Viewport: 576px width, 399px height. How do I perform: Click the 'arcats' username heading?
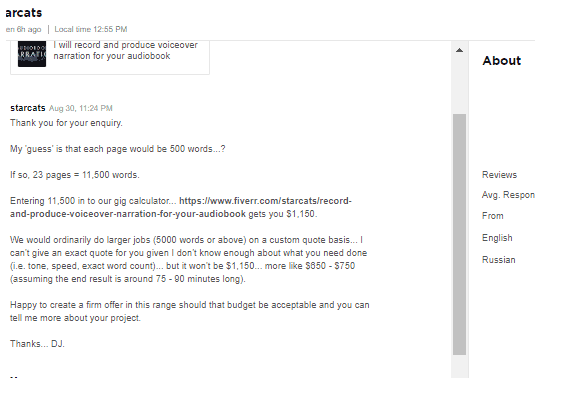[x=24, y=12]
